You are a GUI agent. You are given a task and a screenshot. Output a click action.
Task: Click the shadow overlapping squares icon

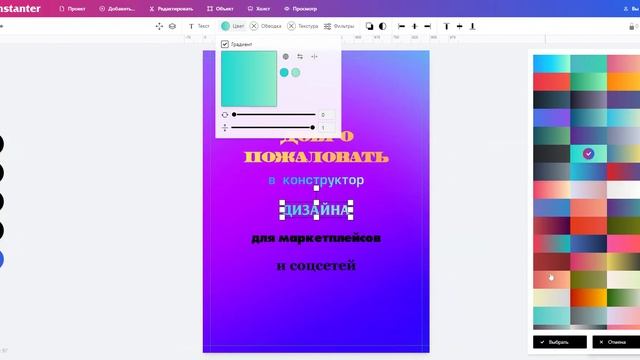pos(369,26)
